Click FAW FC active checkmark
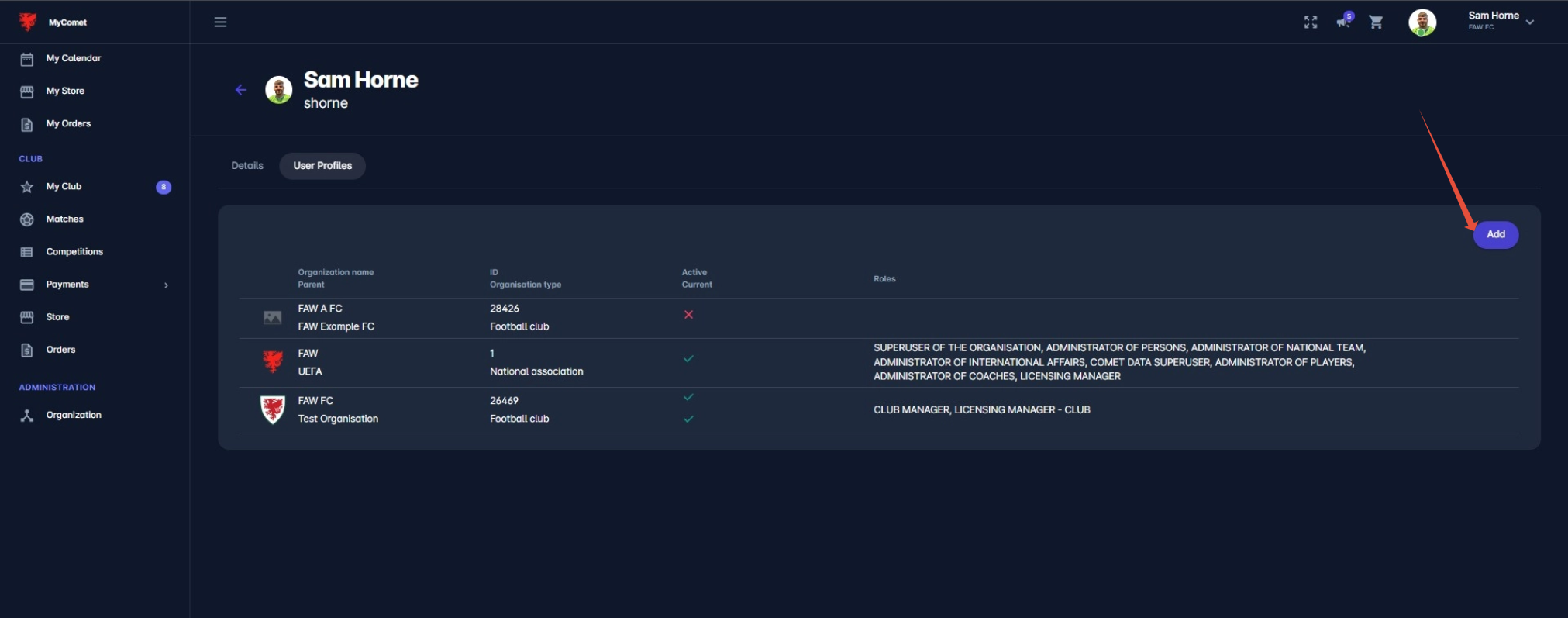1568x618 pixels. 688,398
